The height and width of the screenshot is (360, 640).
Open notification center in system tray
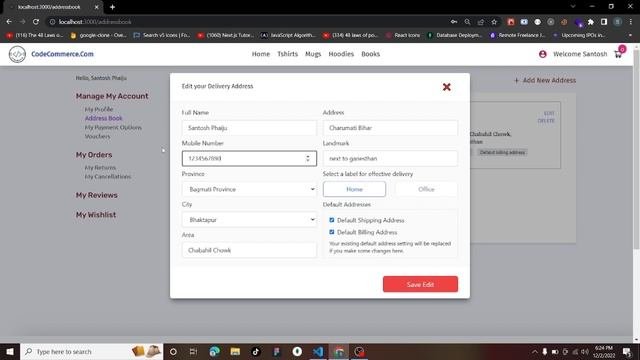(x=627, y=351)
